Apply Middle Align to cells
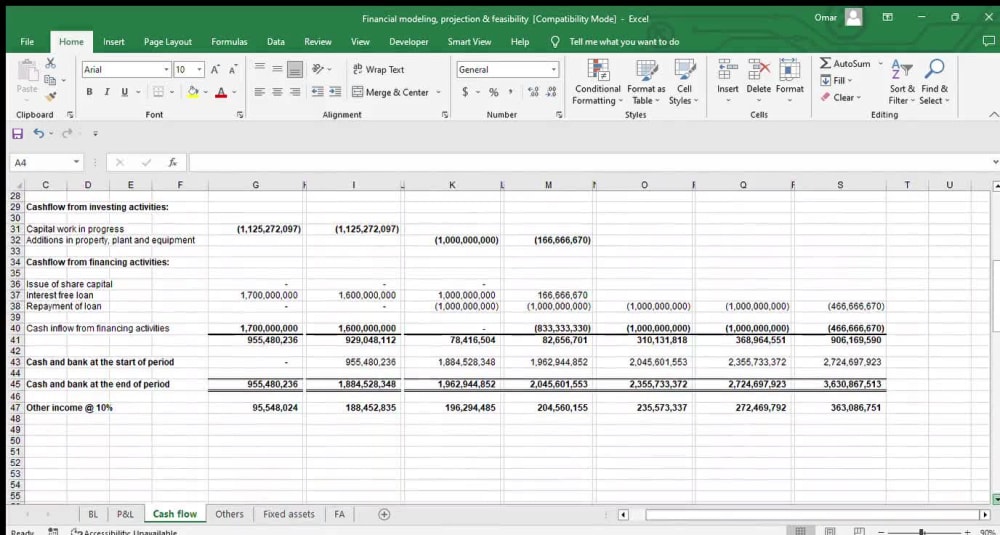 tap(277, 69)
